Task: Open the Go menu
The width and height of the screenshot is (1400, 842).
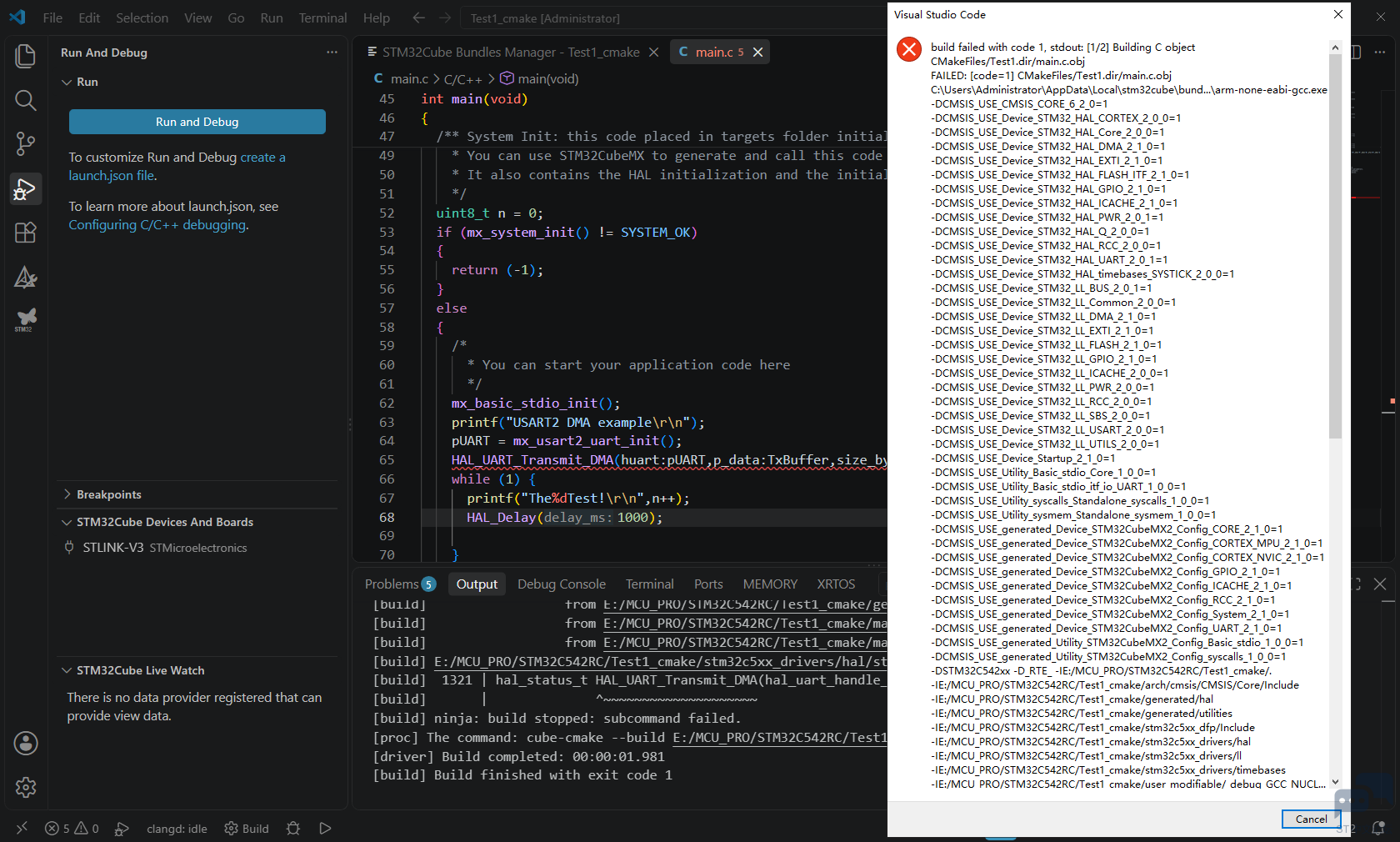Action: [236, 18]
